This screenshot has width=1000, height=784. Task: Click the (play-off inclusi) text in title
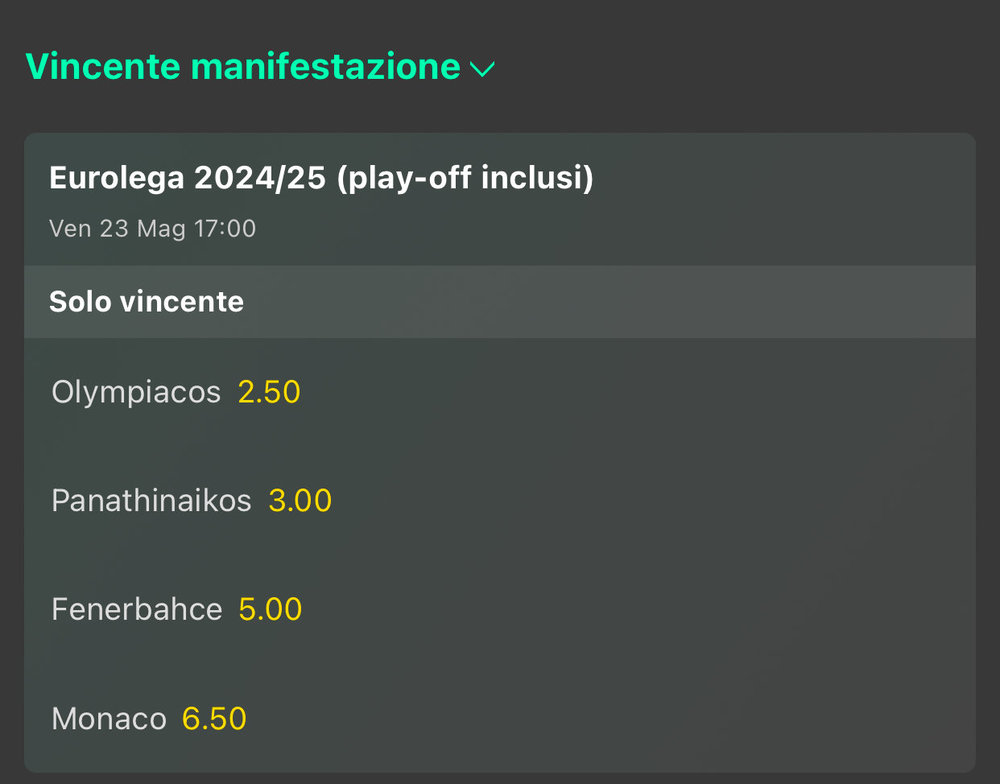[x=465, y=177]
